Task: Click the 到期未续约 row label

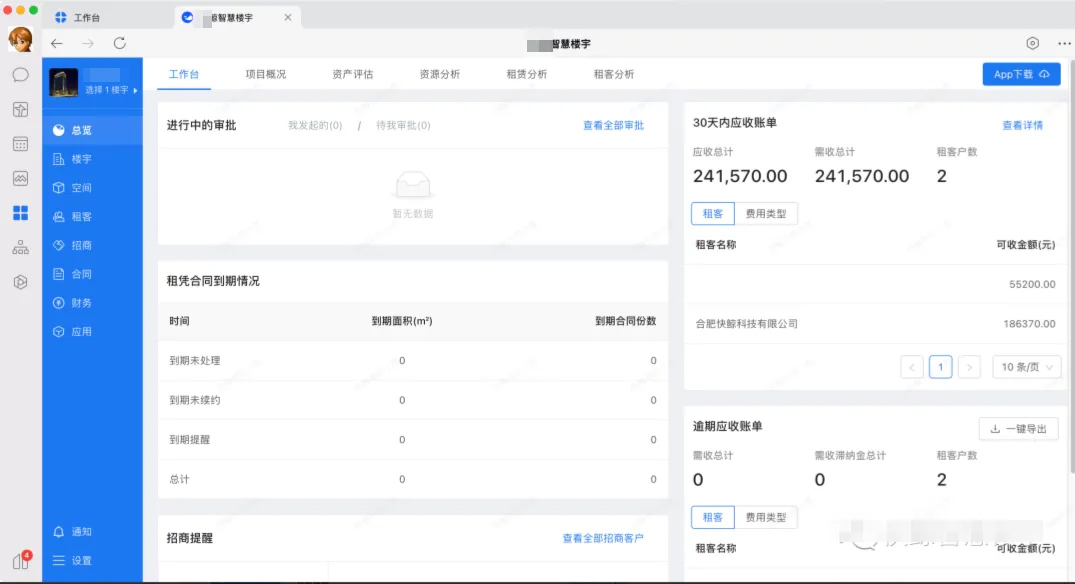Action: coord(195,400)
